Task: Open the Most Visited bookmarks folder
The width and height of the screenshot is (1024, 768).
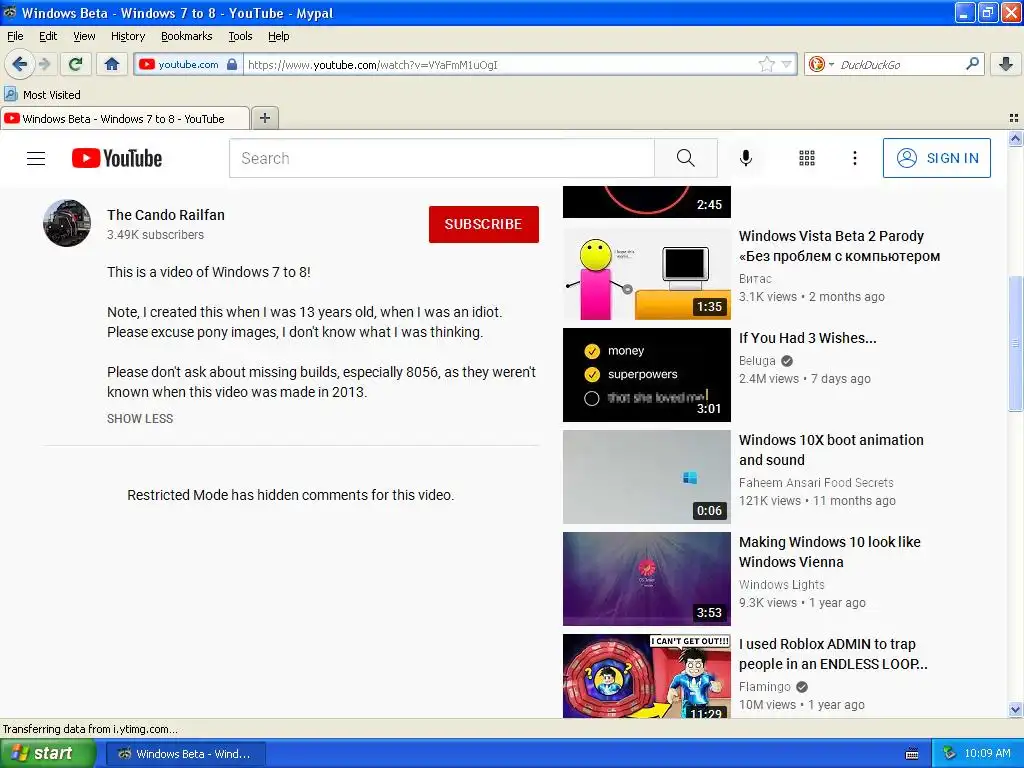Action: coord(42,95)
